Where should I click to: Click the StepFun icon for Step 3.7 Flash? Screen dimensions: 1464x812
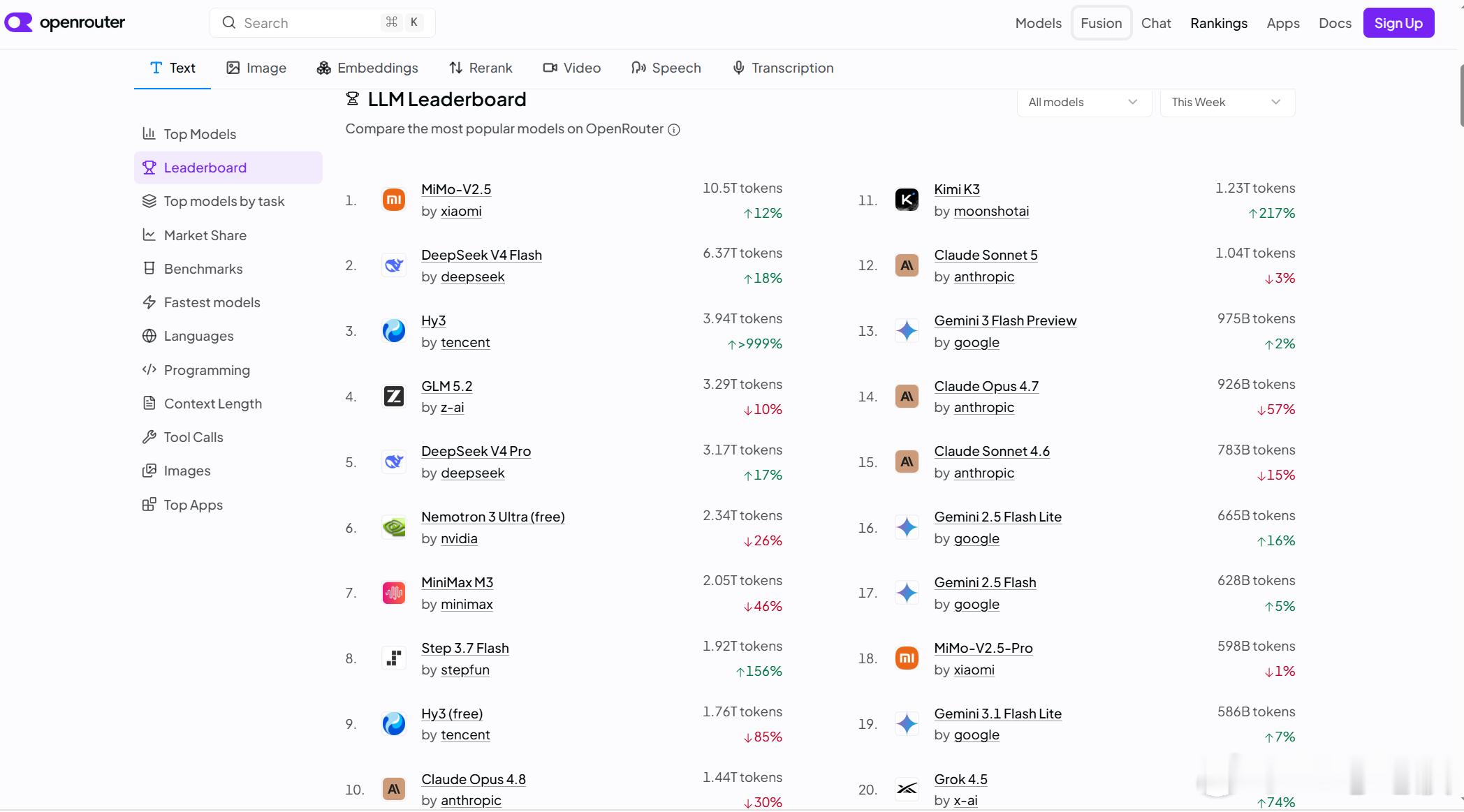tap(394, 658)
